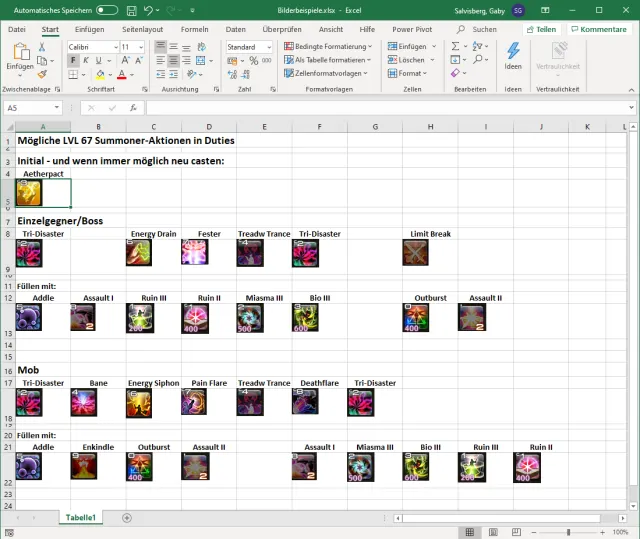The image size is (640, 539).
Task: Open the Kommentare button
Action: [598, 29]
